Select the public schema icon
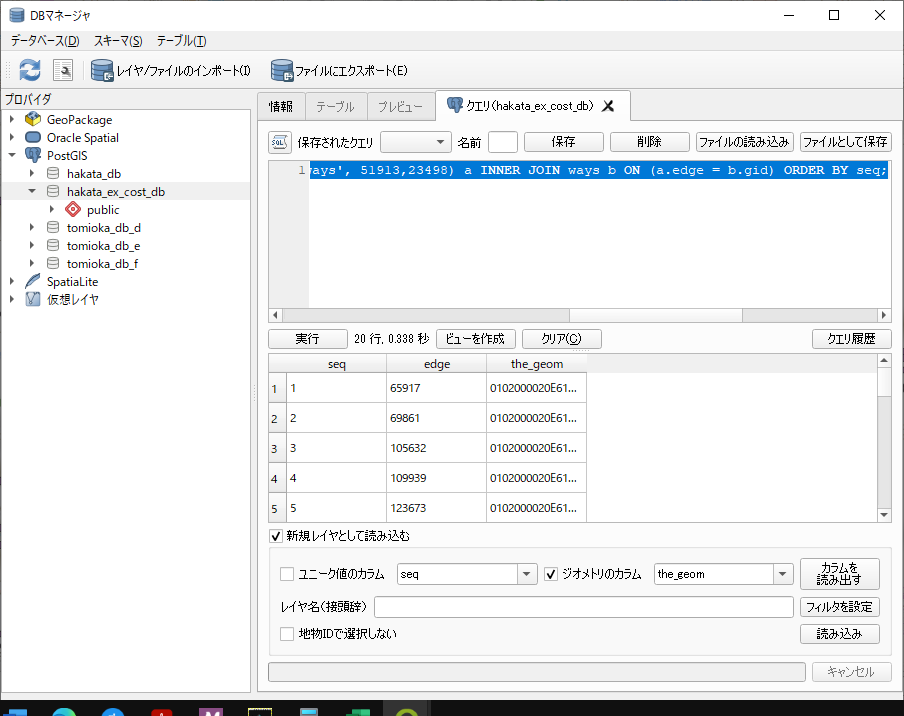Viewport: 904px width, 716px height. click(73, 210)
